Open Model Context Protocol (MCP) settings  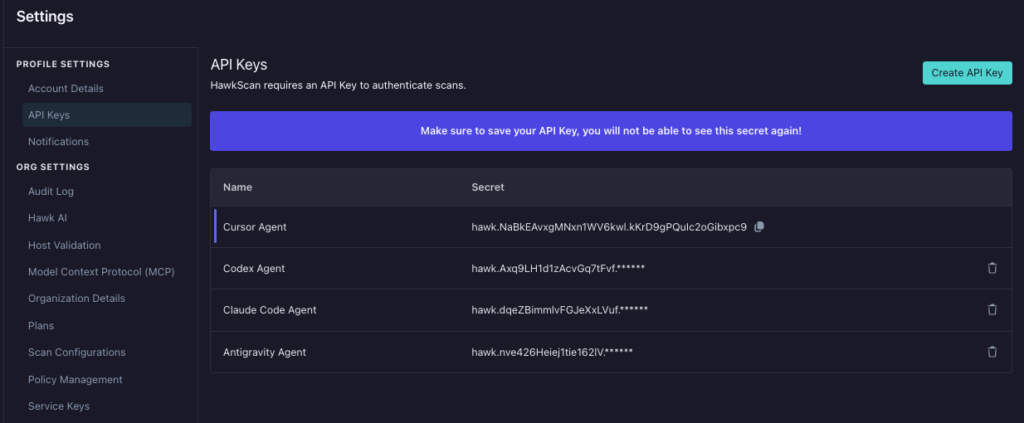click(x=101, y=272)
